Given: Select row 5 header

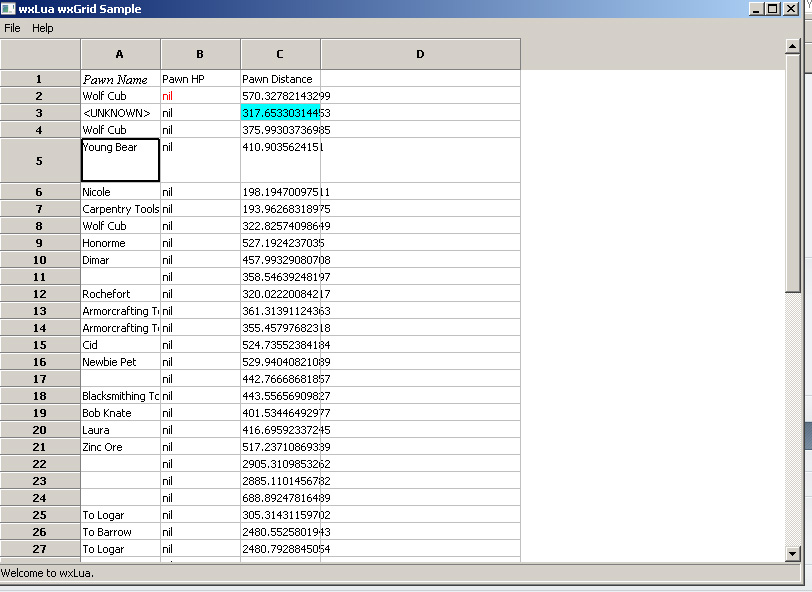Looking at the screenshot, I should [x=40, y=160].
